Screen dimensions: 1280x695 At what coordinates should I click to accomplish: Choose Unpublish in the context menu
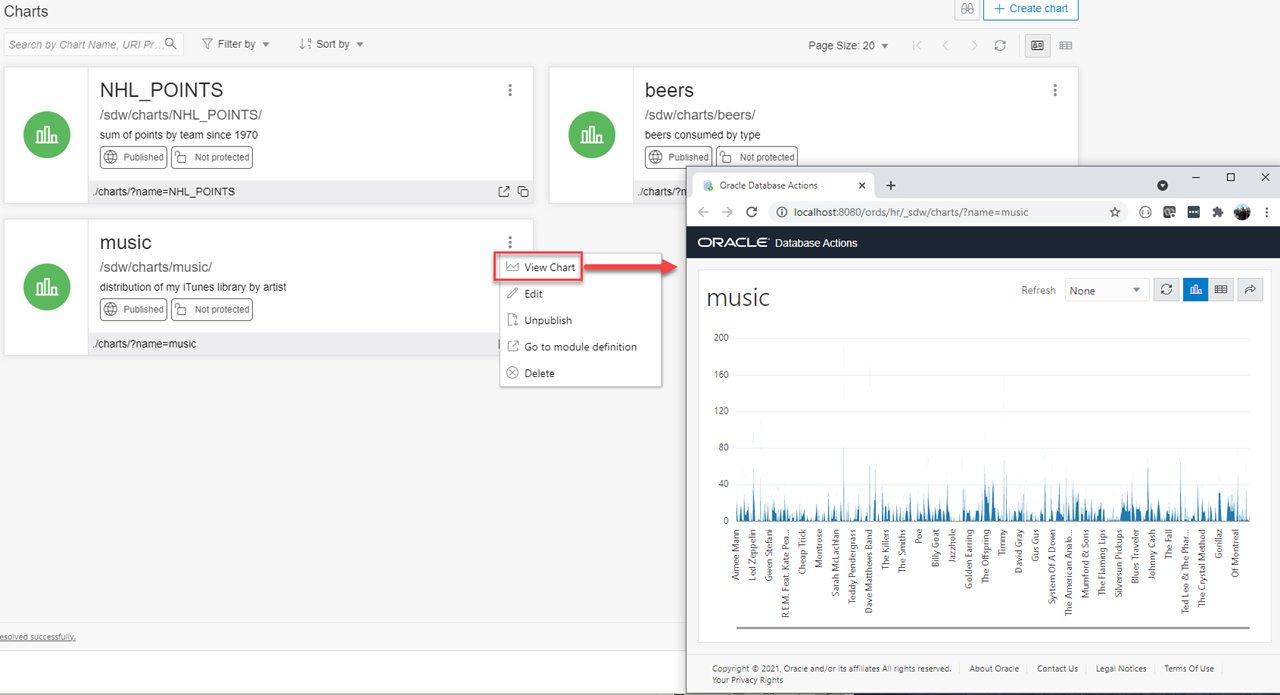coord(548,320)
